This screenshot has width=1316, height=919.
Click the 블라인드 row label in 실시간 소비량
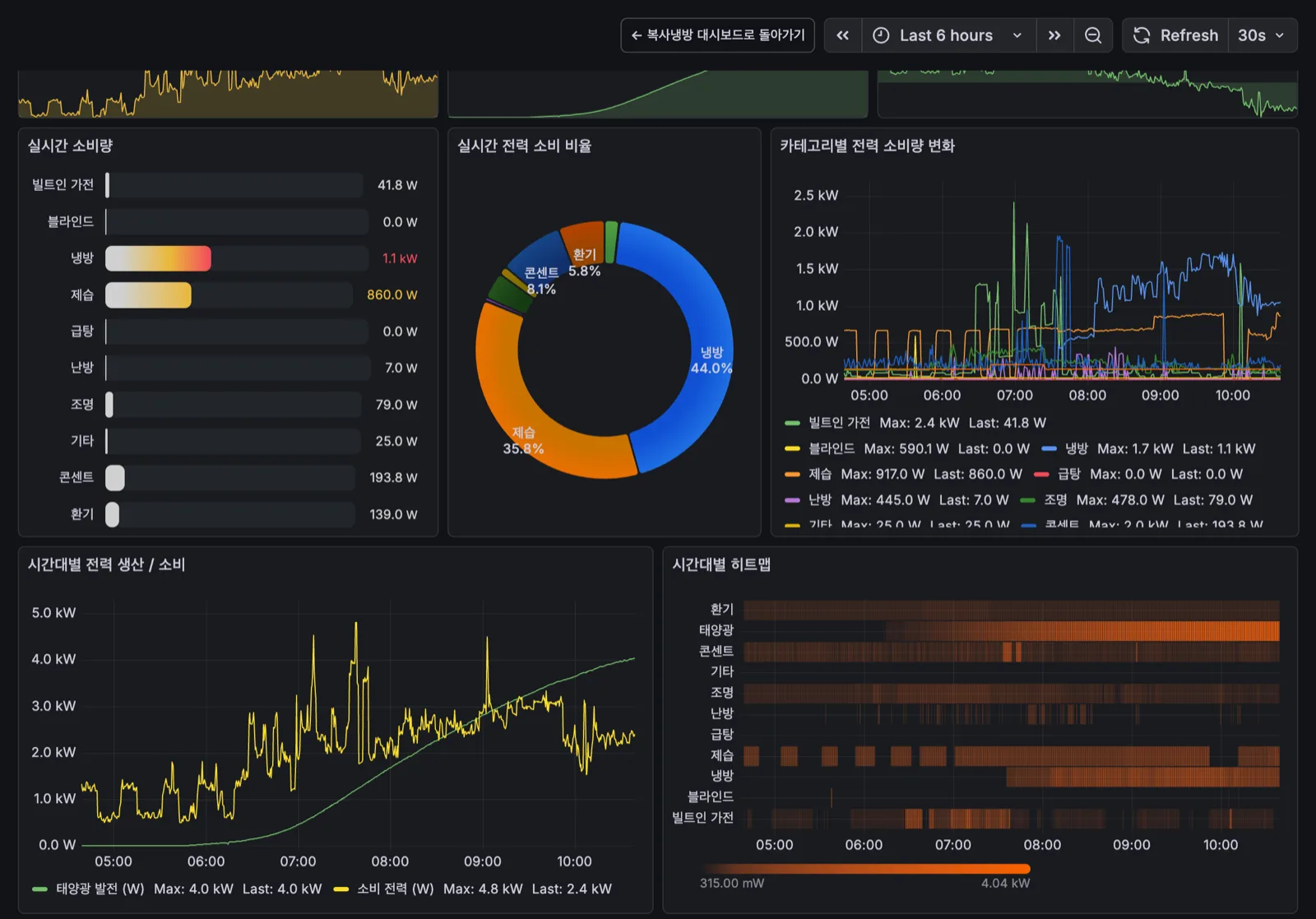tap(71, 221)
